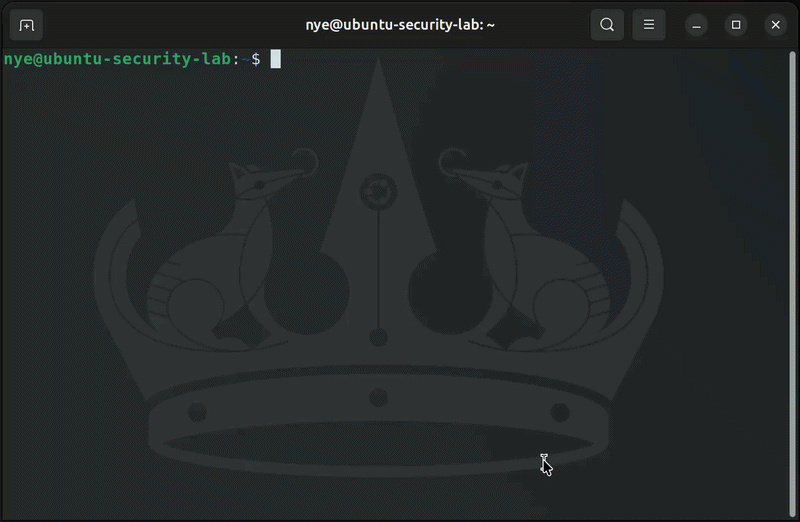Viewport: 800px width, 522px height.
Task: Click the tip of the crown spire
Action: click(378, 64)
